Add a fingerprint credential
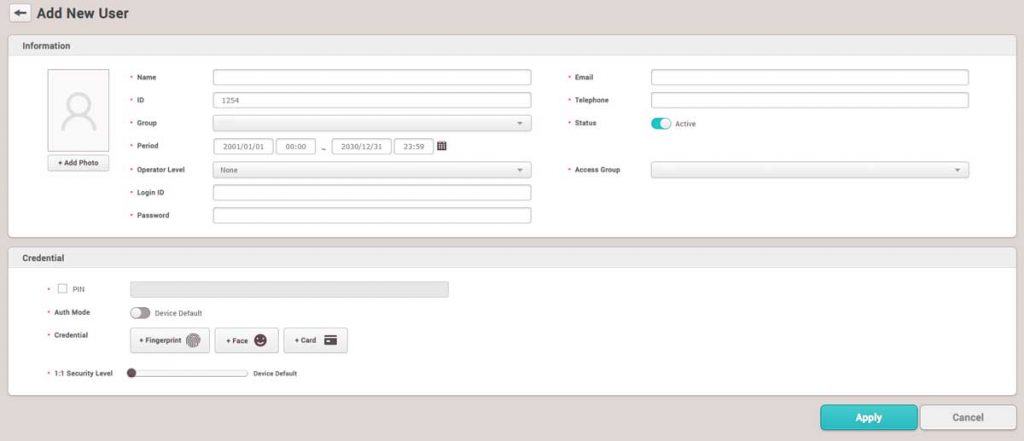This screenshot has height=441, width=1024. click(x=169, y=340)
